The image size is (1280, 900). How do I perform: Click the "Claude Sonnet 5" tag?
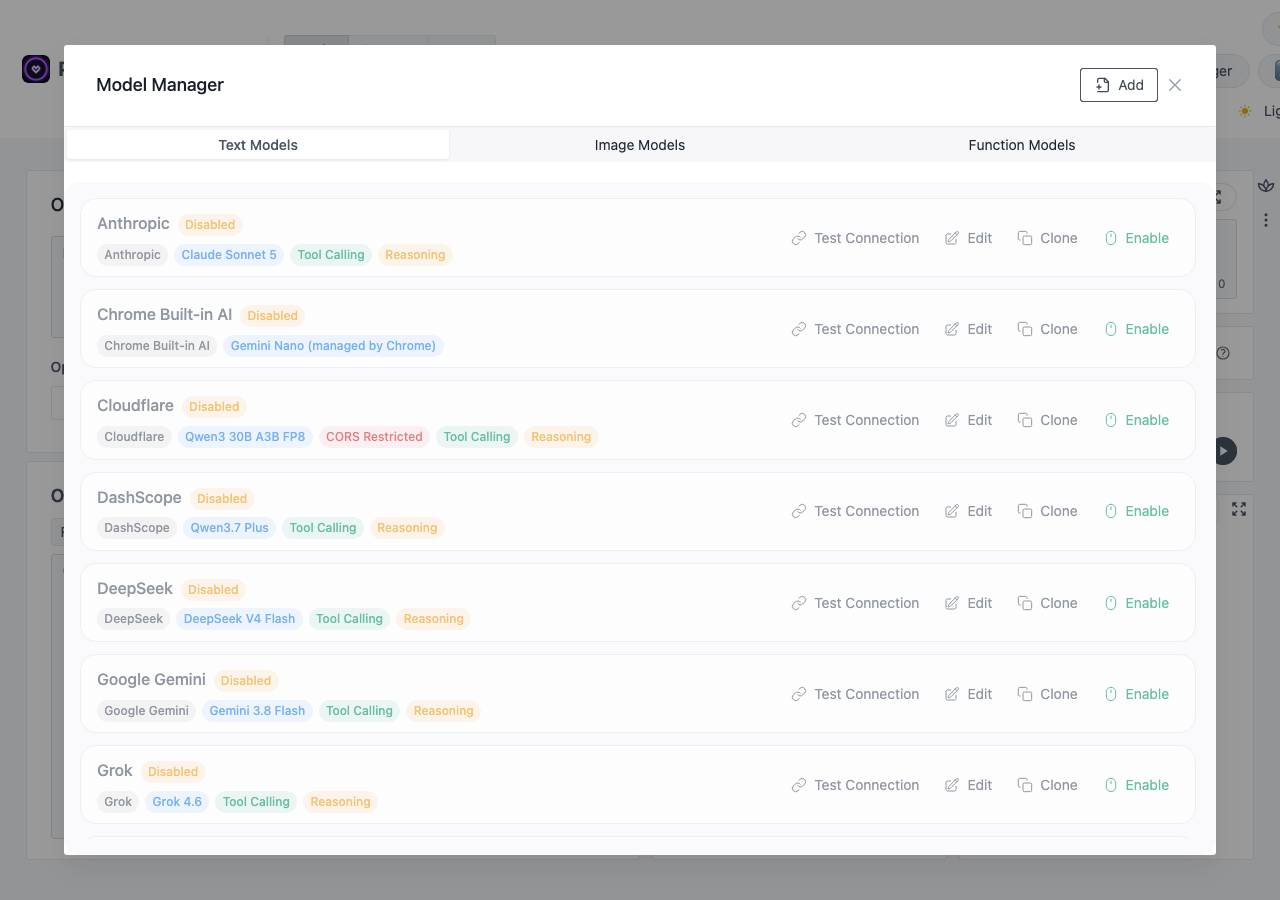229,255
